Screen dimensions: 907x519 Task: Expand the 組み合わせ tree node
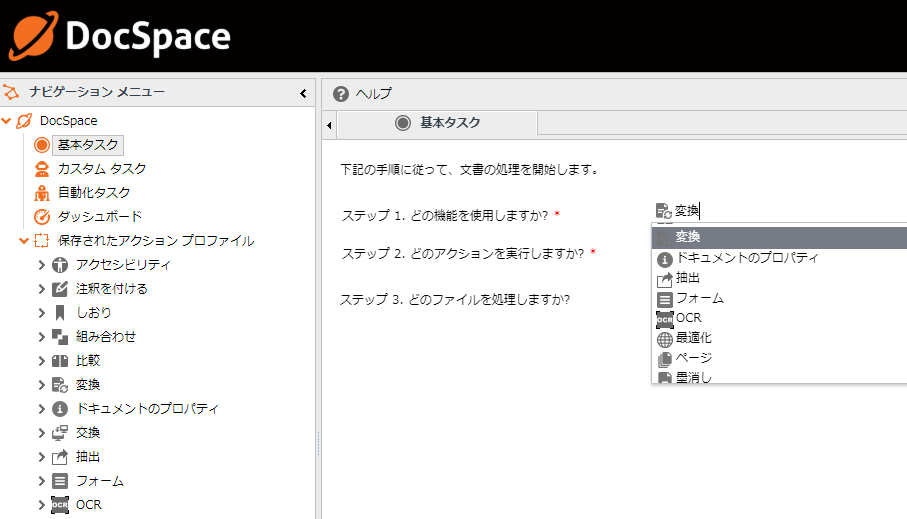pos(42,337)
